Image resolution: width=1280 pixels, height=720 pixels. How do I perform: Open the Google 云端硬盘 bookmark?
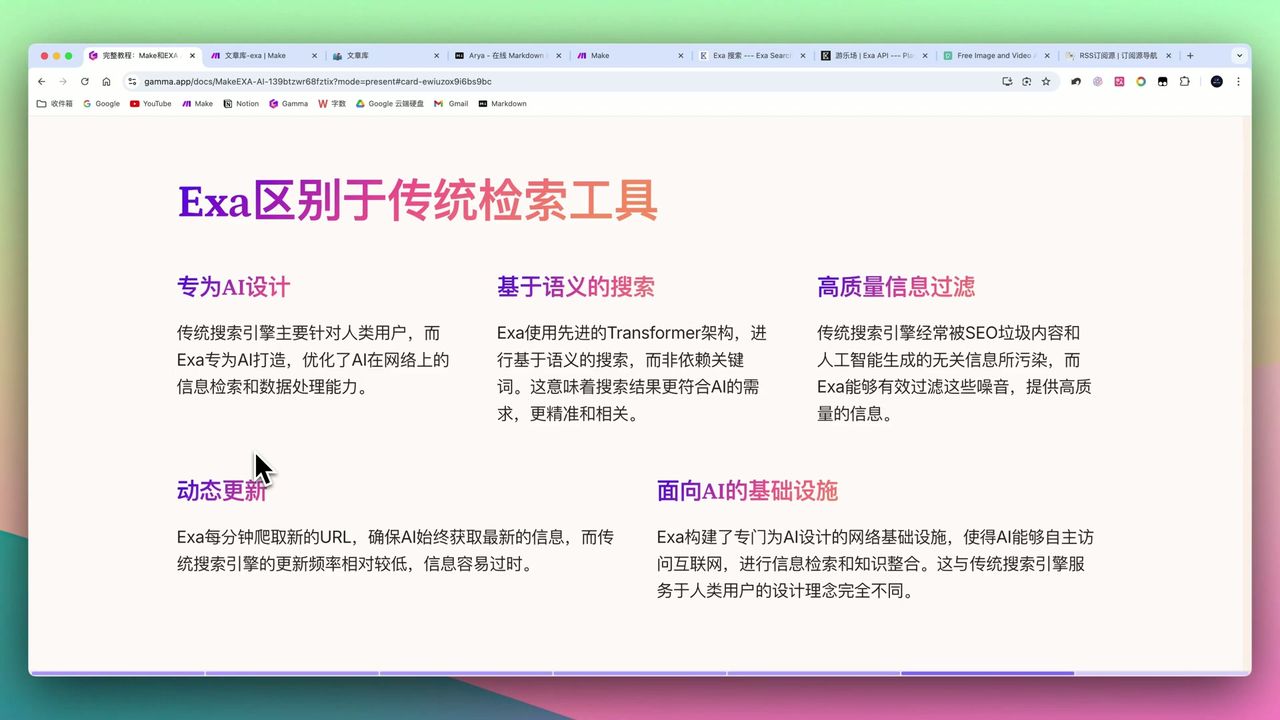389,103
